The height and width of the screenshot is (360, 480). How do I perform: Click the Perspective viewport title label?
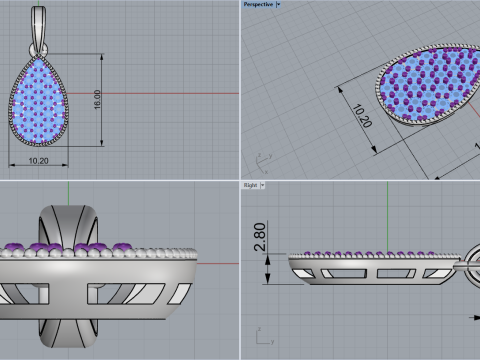[258, 4]
